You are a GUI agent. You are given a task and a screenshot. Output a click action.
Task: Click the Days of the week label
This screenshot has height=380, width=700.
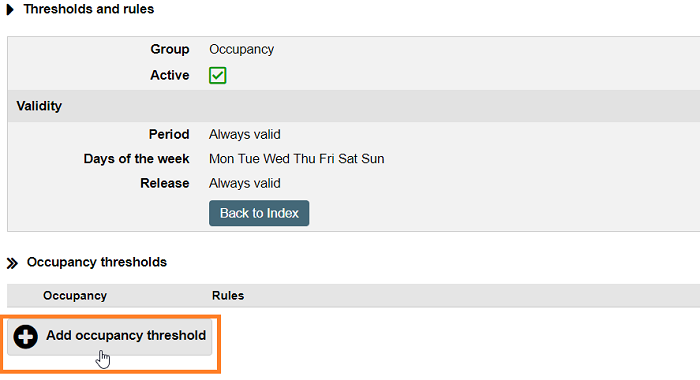[137, 159]
